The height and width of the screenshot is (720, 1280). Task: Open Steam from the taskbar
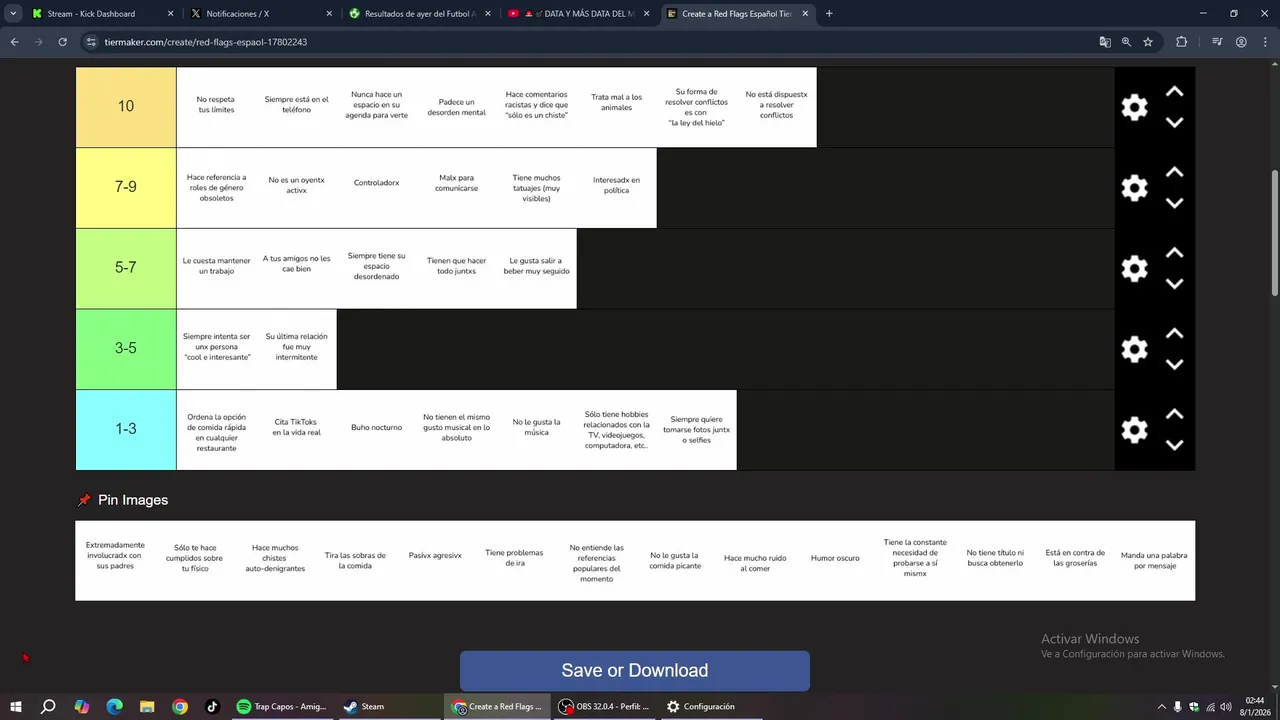pos(364,706)
